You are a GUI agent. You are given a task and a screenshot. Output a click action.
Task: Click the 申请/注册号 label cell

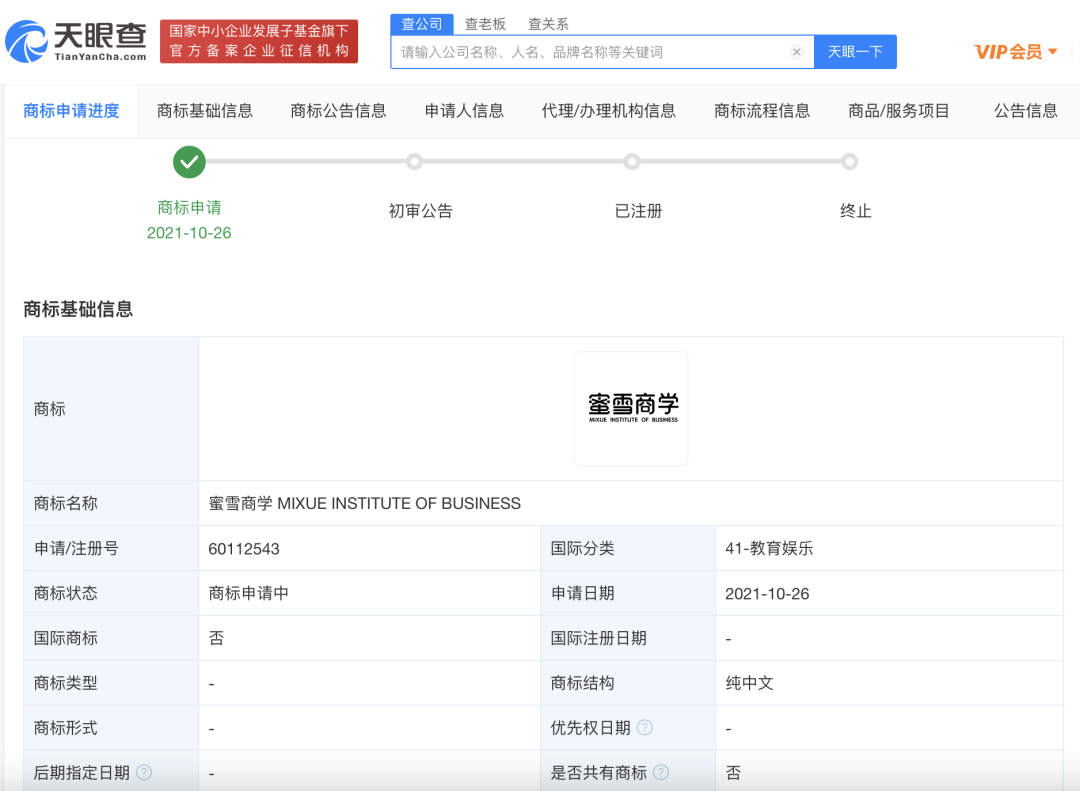pos(111,548)
